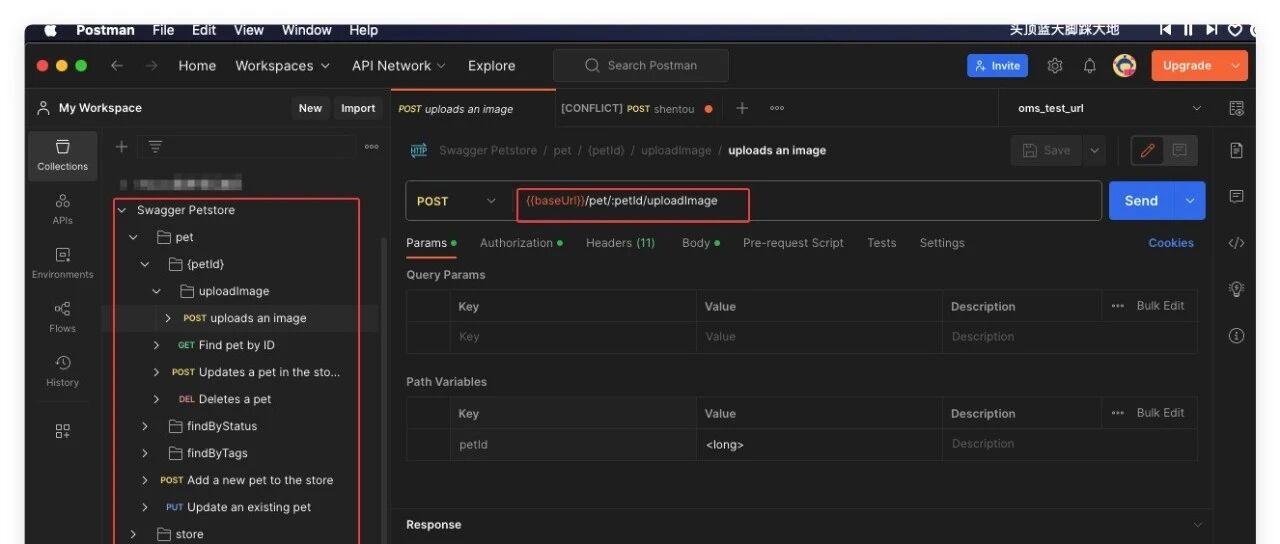The image size is (1280, 544).
Task: Click the New button
Action: pyautogui.click(x=310, y=108)
